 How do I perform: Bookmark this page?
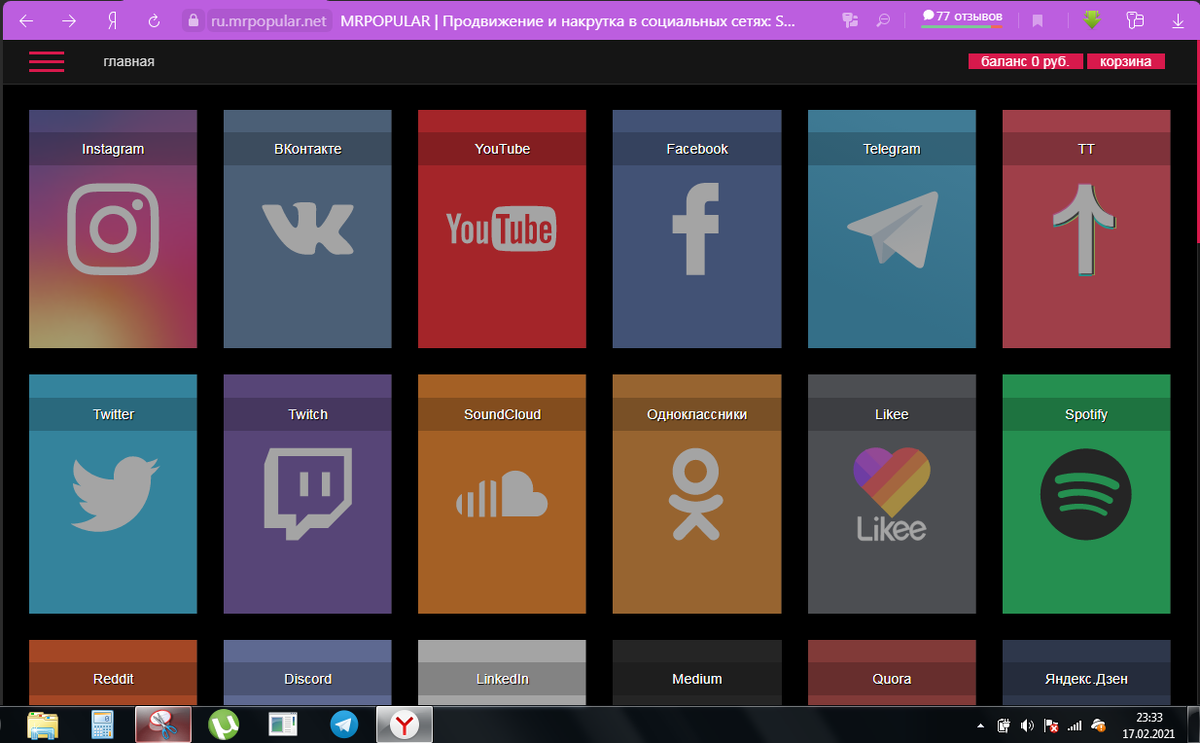coord(1038,20)
